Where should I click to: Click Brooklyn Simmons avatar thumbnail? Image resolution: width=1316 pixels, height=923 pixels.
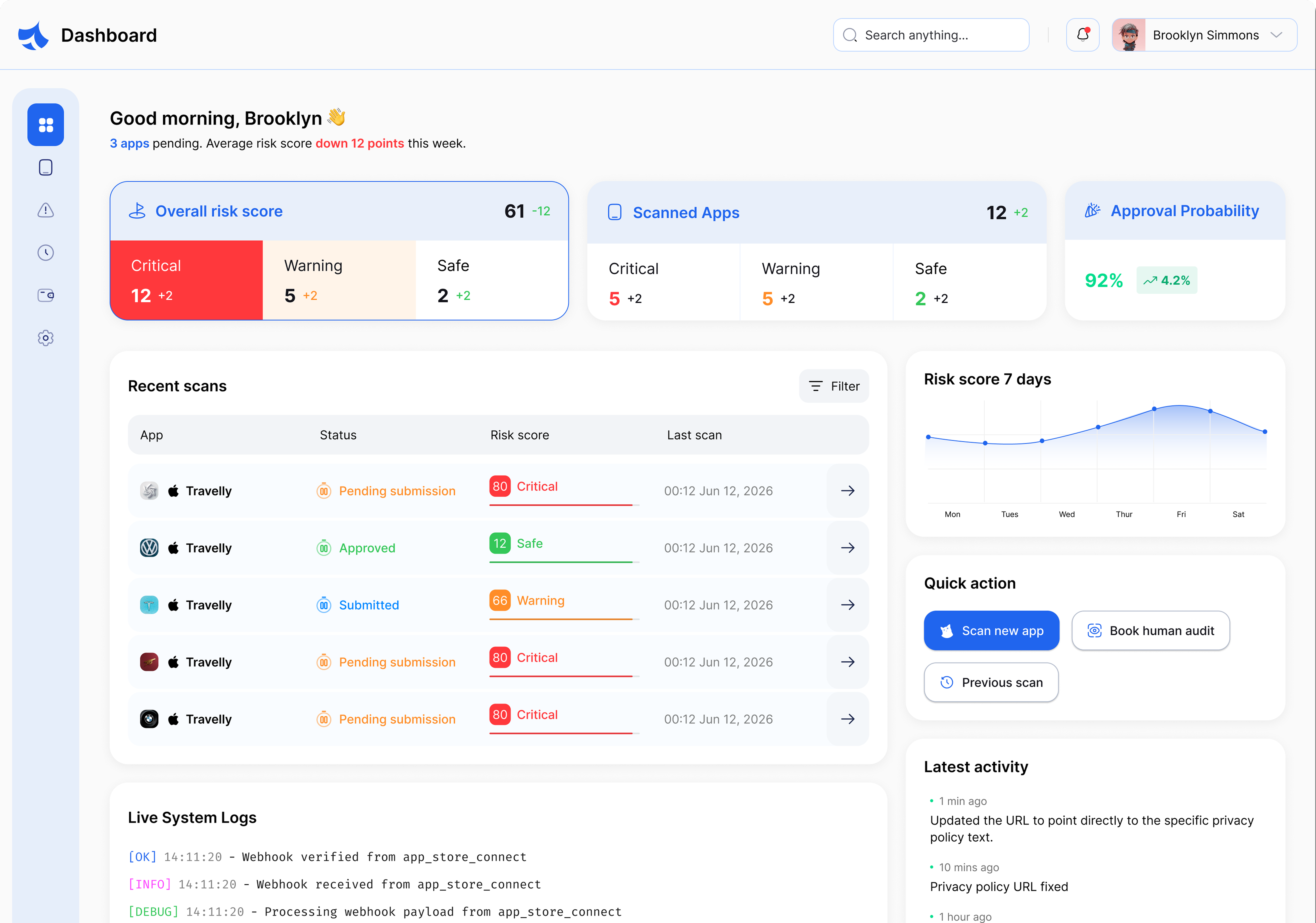tap(1129, 35)
